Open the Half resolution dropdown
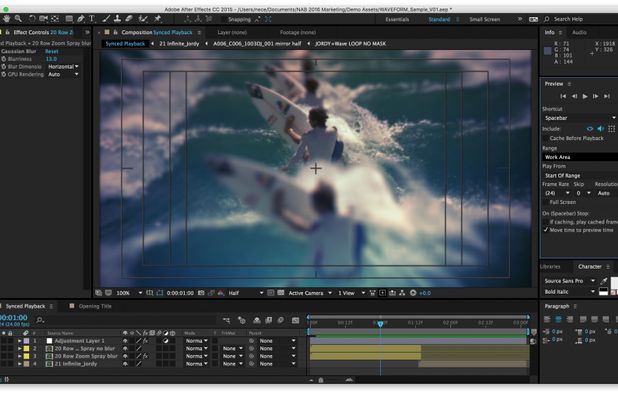The height and width of the screenshot is (394, 618). [x=246, y=293]
